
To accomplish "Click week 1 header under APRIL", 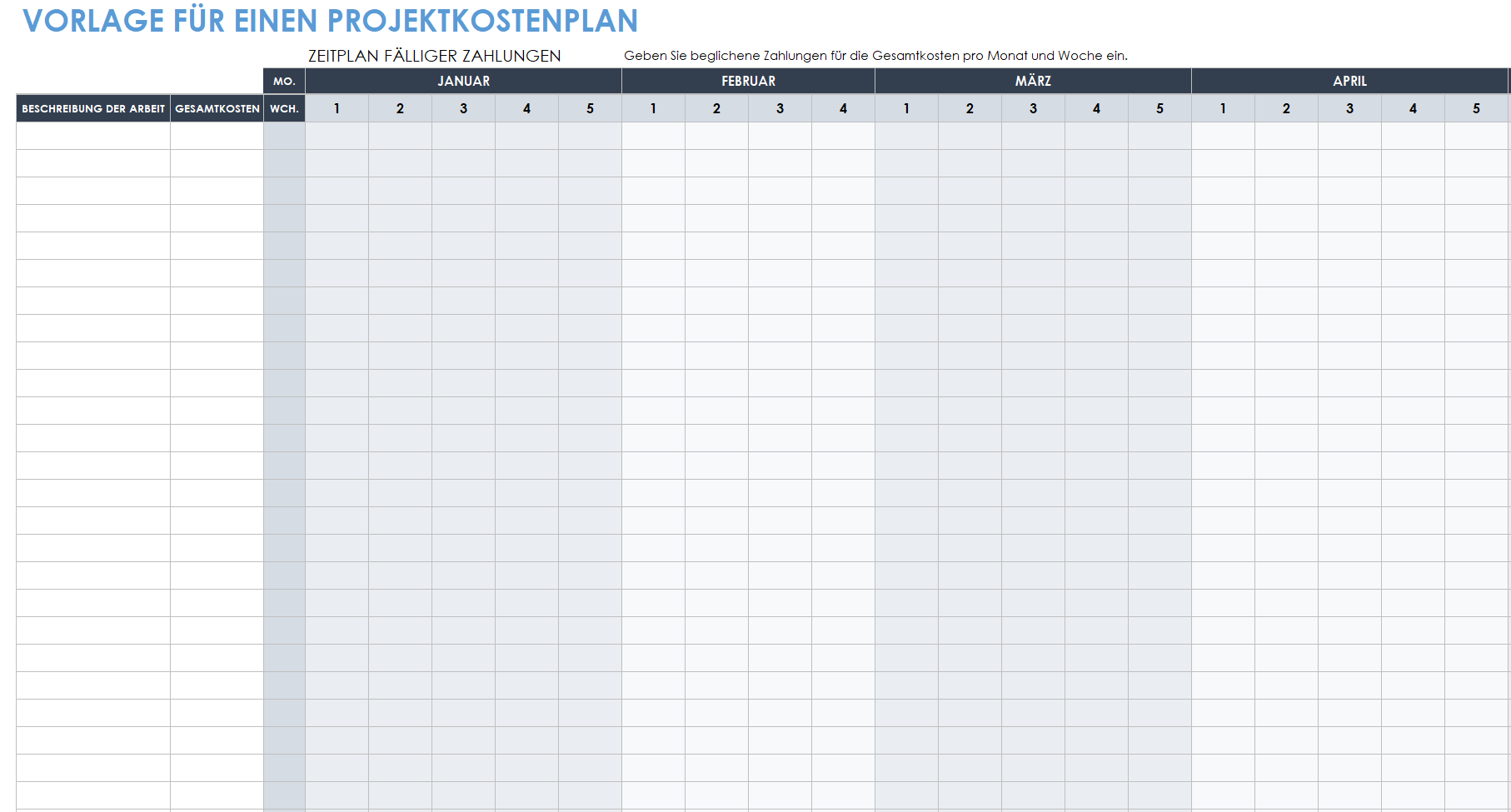I will [x=1223, y=108].
